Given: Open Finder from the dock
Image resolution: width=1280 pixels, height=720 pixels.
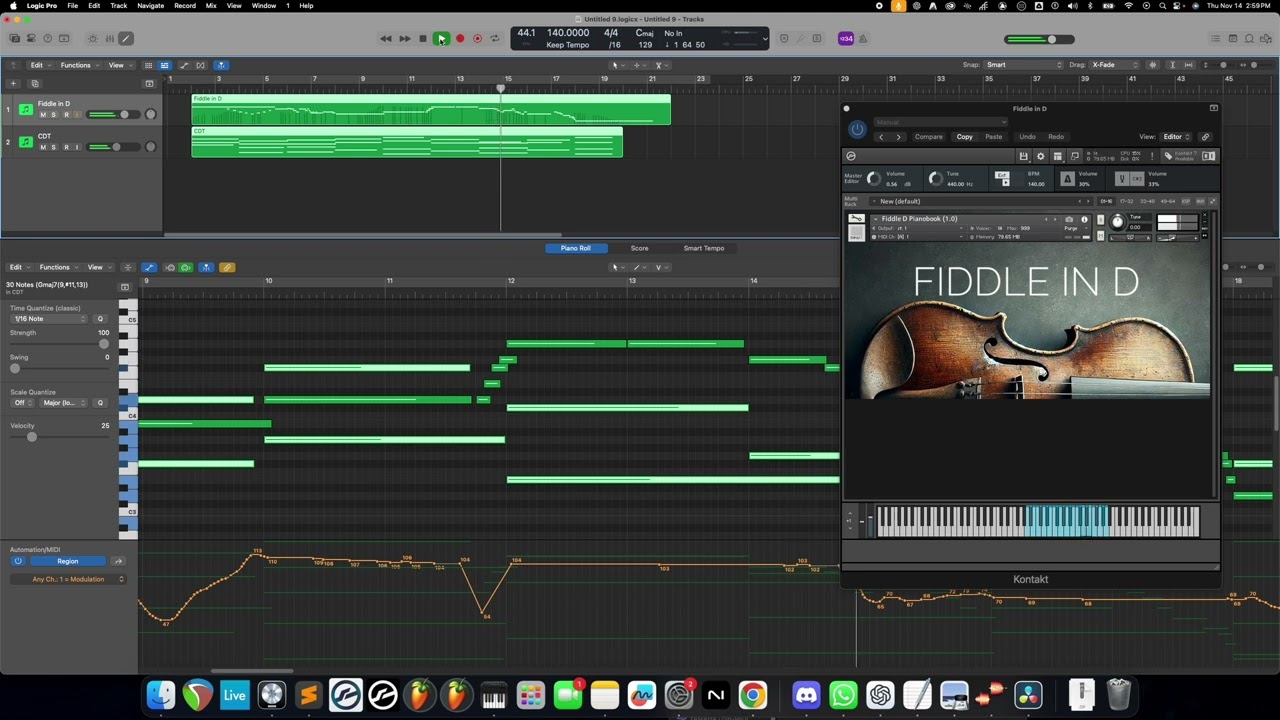Looking at the screenshot, I should 161,694.
